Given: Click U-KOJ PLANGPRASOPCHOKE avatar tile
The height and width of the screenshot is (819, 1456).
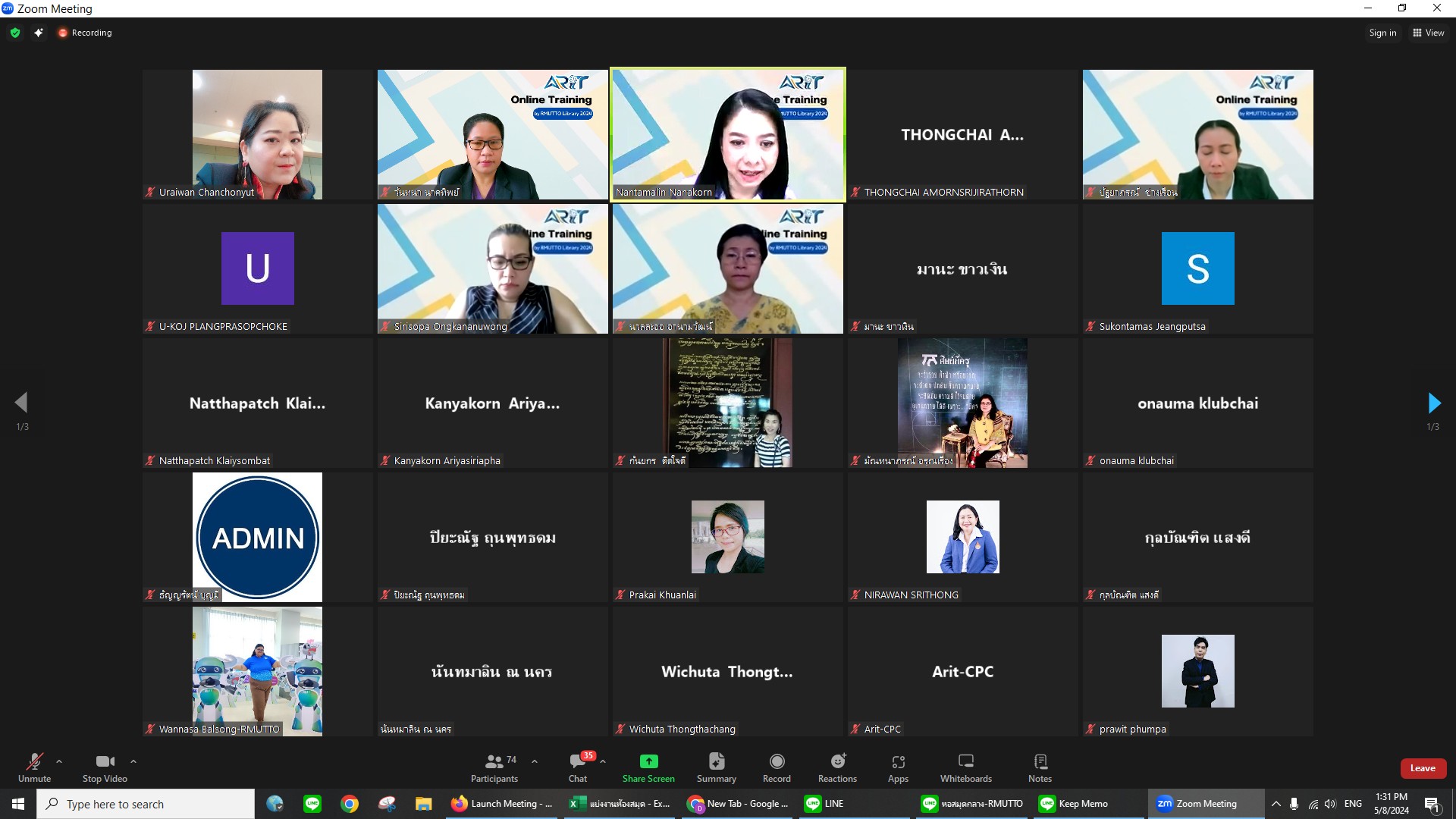Looking at the screenshot, I should 257,268.
